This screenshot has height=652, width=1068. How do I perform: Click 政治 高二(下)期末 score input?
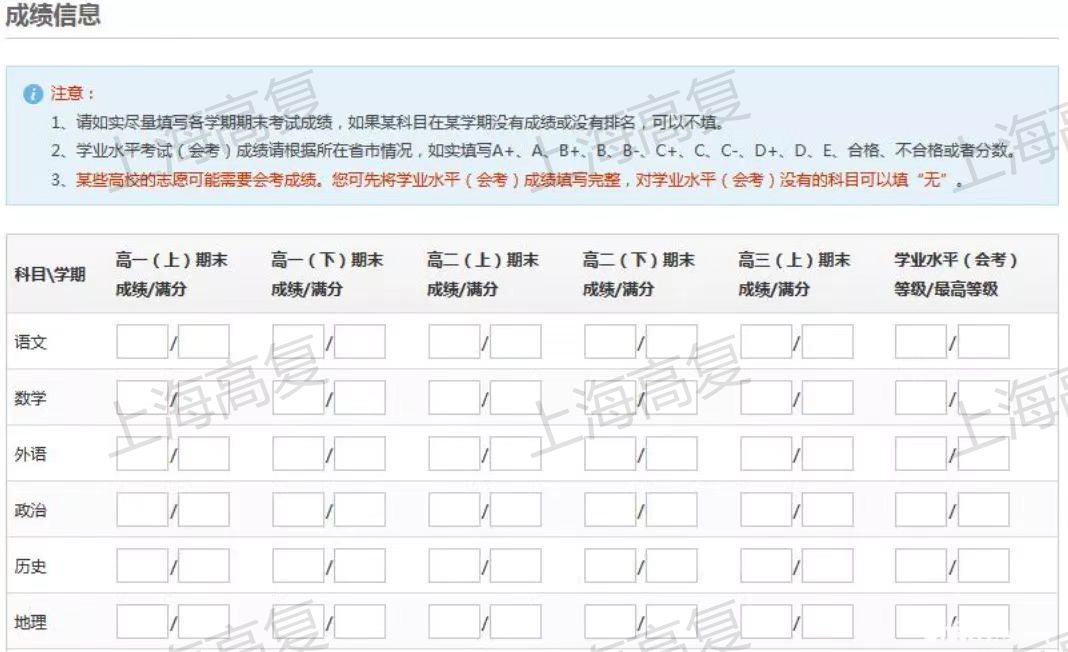click(x=610, y=510)
